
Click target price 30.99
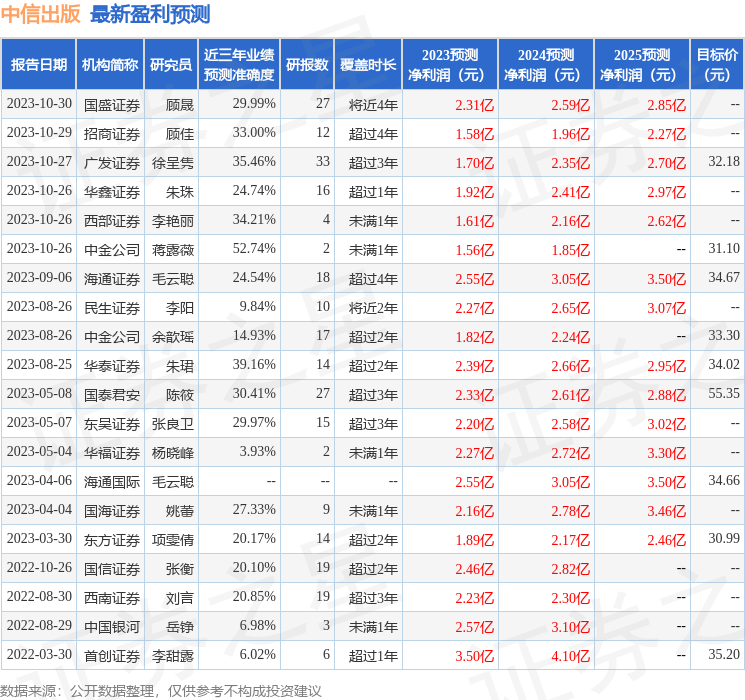pyautogui.click(x=724, y=538)
